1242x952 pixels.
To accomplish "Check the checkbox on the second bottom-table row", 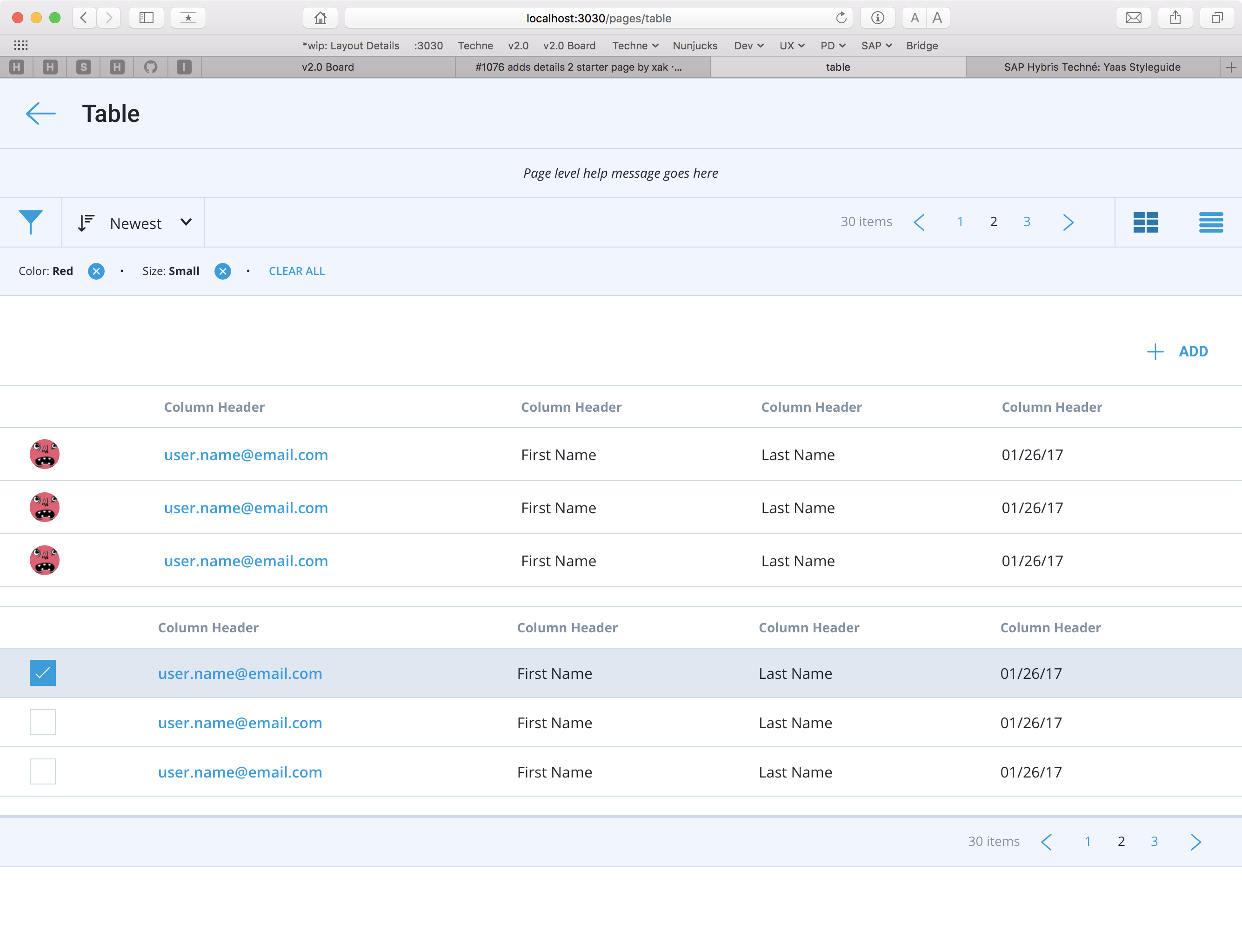I will 42,722.
